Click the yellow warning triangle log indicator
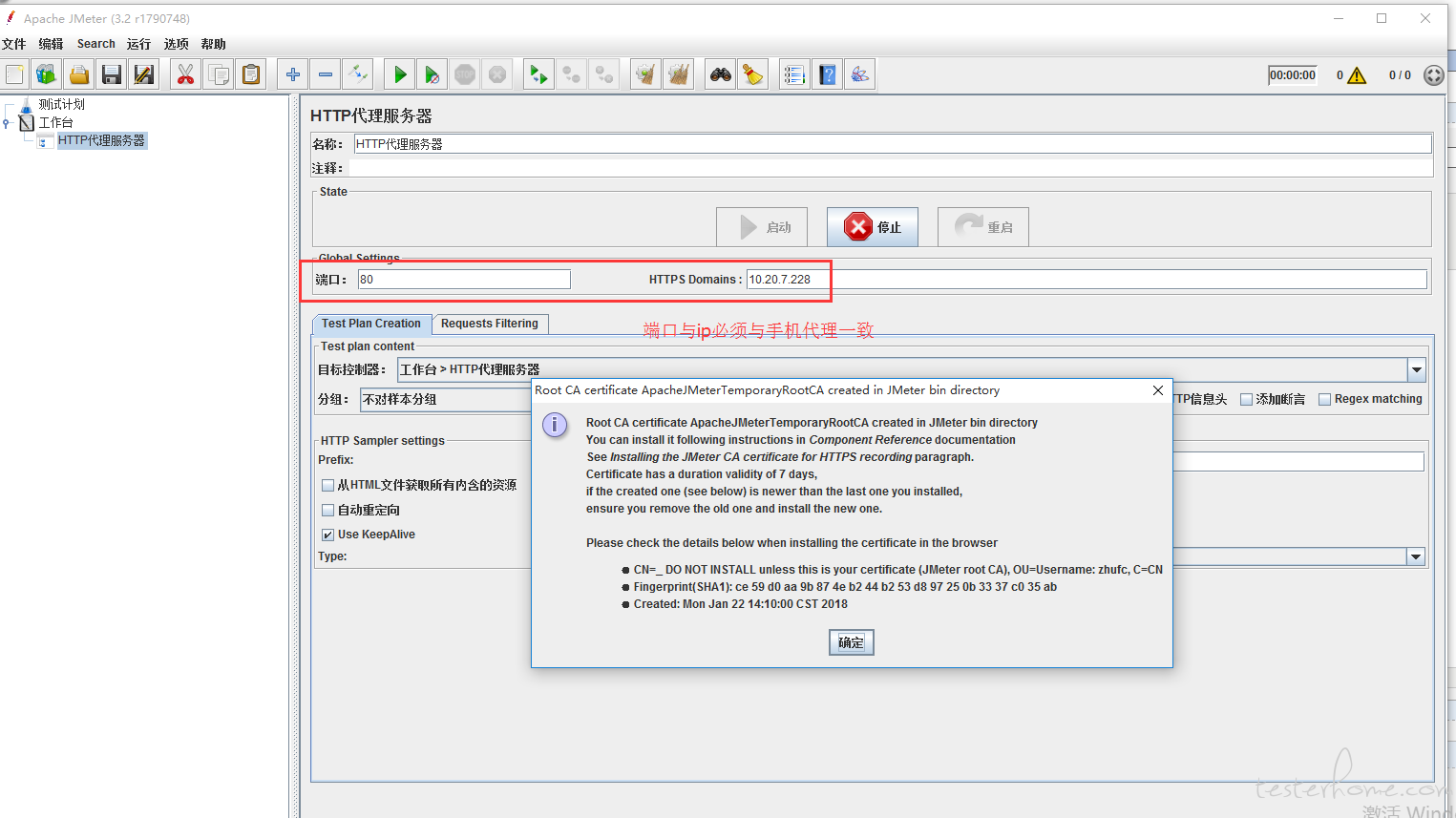 1357,75
